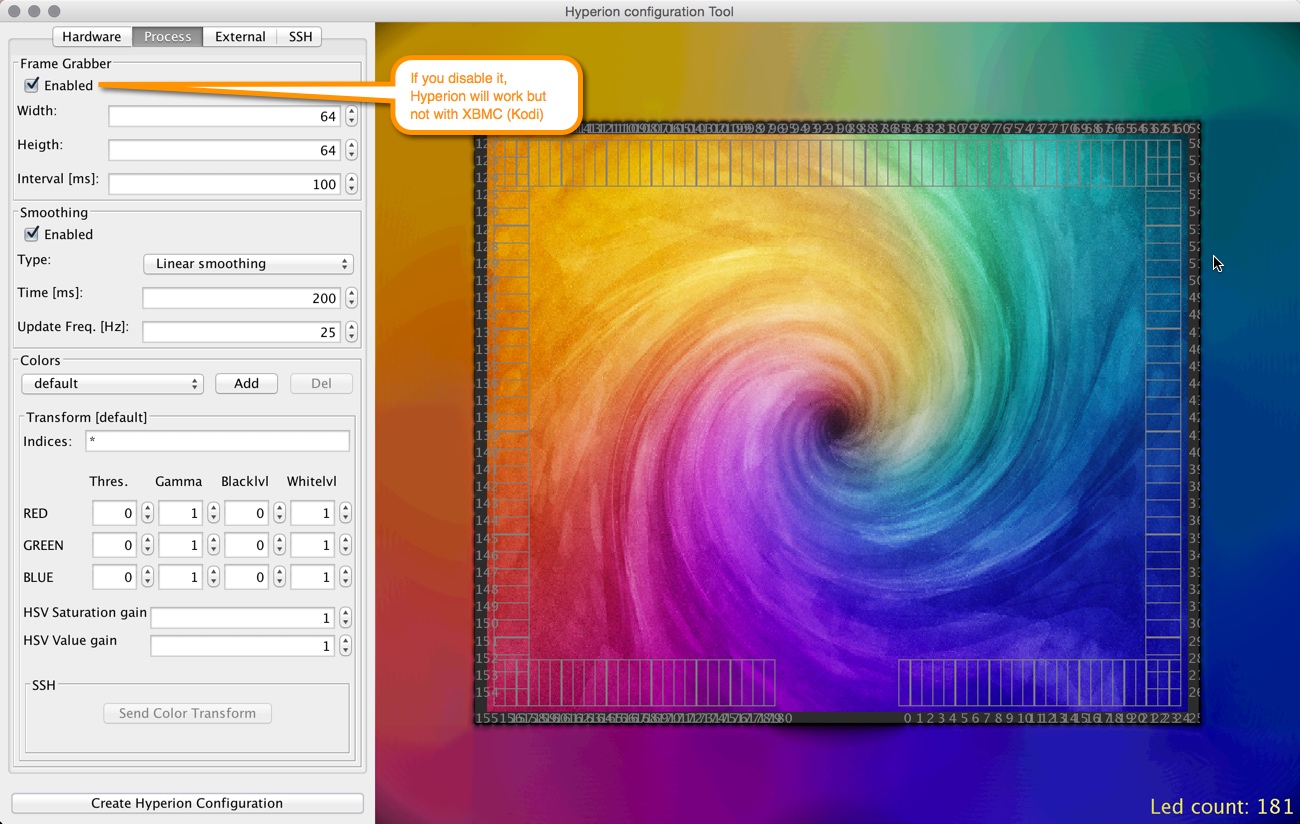Viewport: 1300px width, 824px height.
Task: Click the Update Freq. [Hz] stepper
Action: click(x=351, y=333)
